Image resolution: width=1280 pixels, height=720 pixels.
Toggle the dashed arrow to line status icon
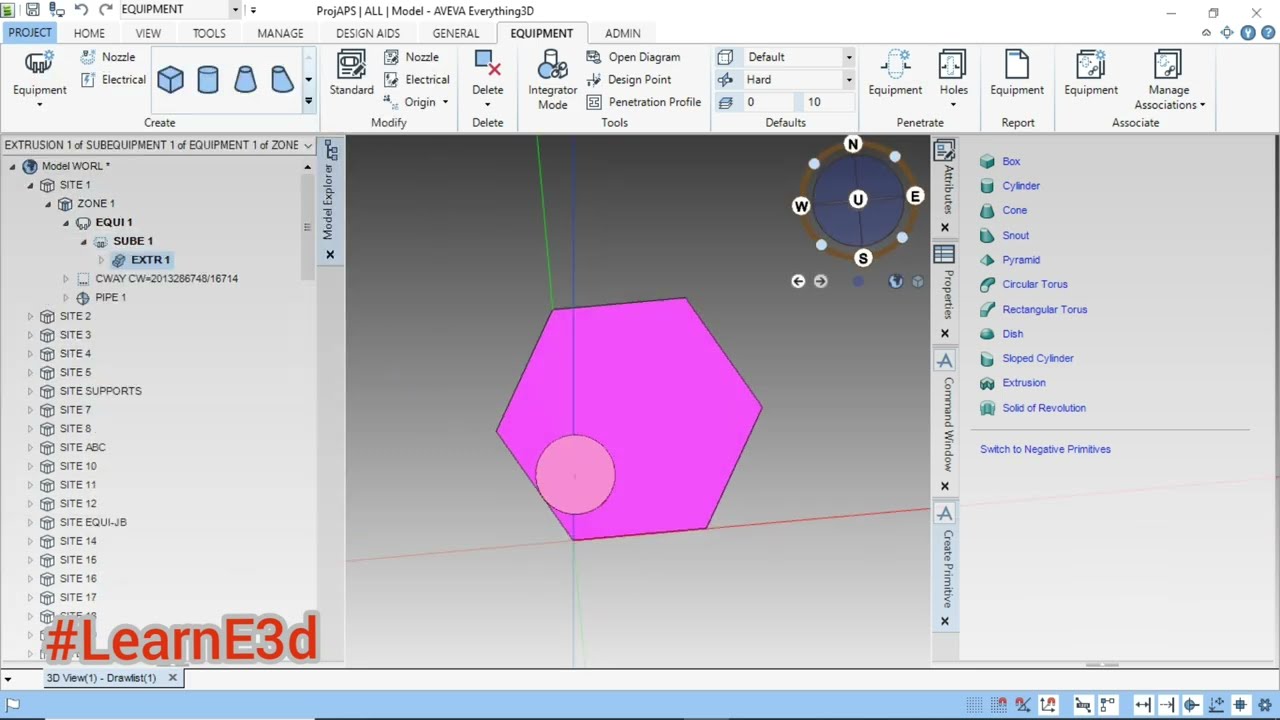click(1167, 705)
